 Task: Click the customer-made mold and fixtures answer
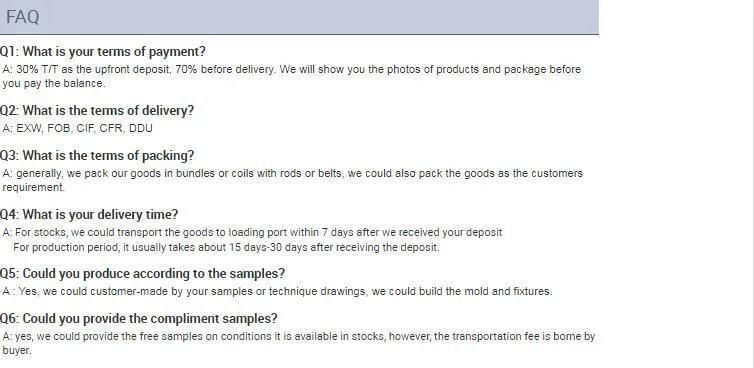277,292
